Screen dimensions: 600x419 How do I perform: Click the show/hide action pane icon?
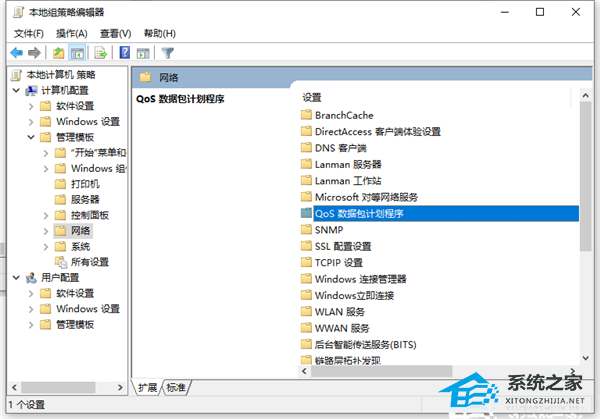(x=143, y=53)
